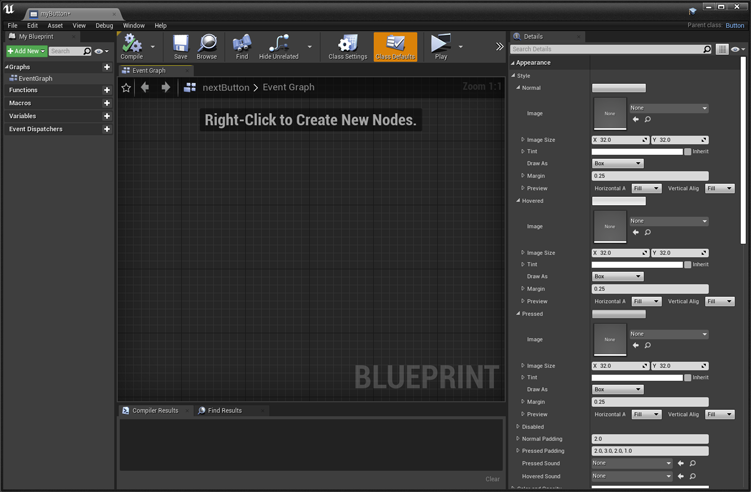Toggle Inherit checkbox for Hovered Tint
751x492 pixels.
coord(688,264)
